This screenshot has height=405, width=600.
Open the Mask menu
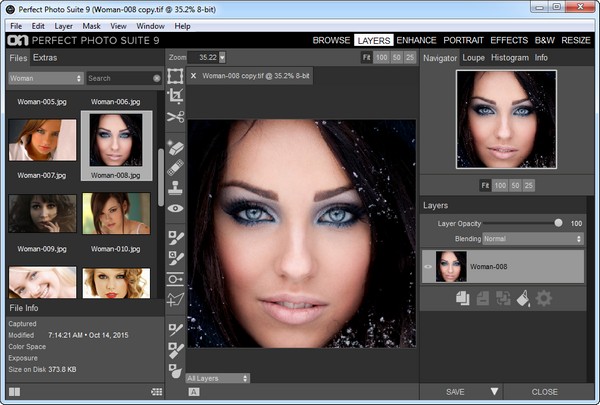(90, 25)
